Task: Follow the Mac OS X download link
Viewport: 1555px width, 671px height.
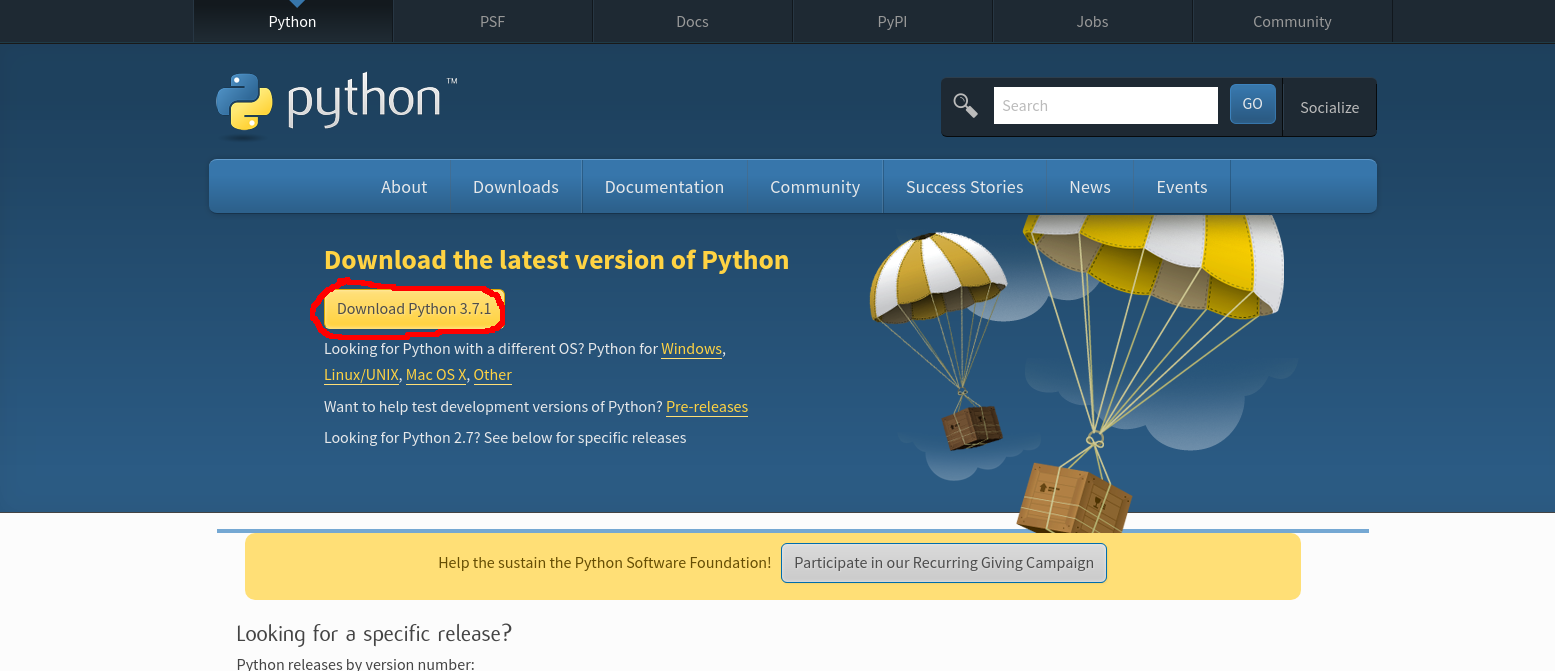Action: coord(436,375)
